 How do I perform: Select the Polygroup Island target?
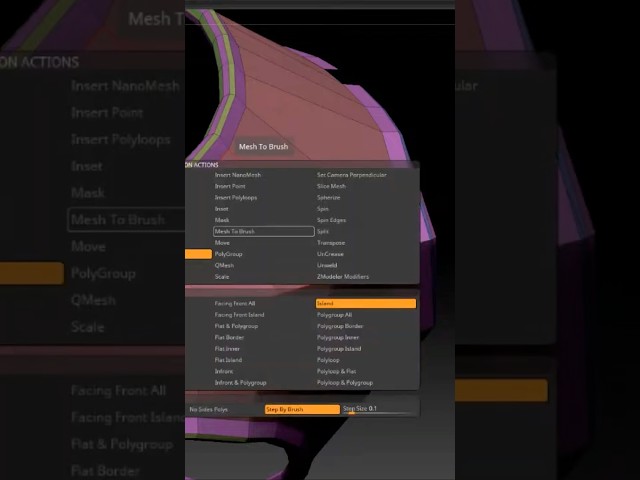(339, 349)
